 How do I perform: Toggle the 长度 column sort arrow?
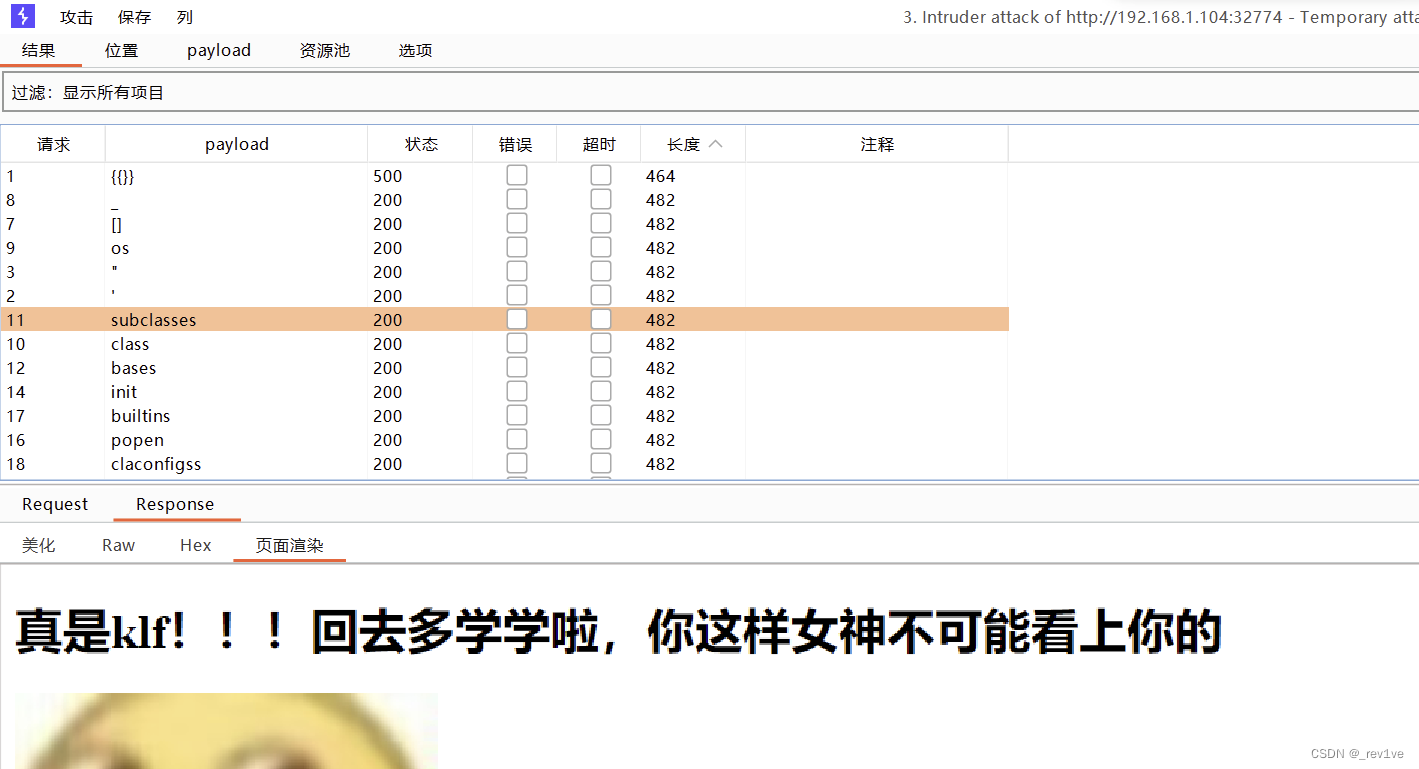715,144
